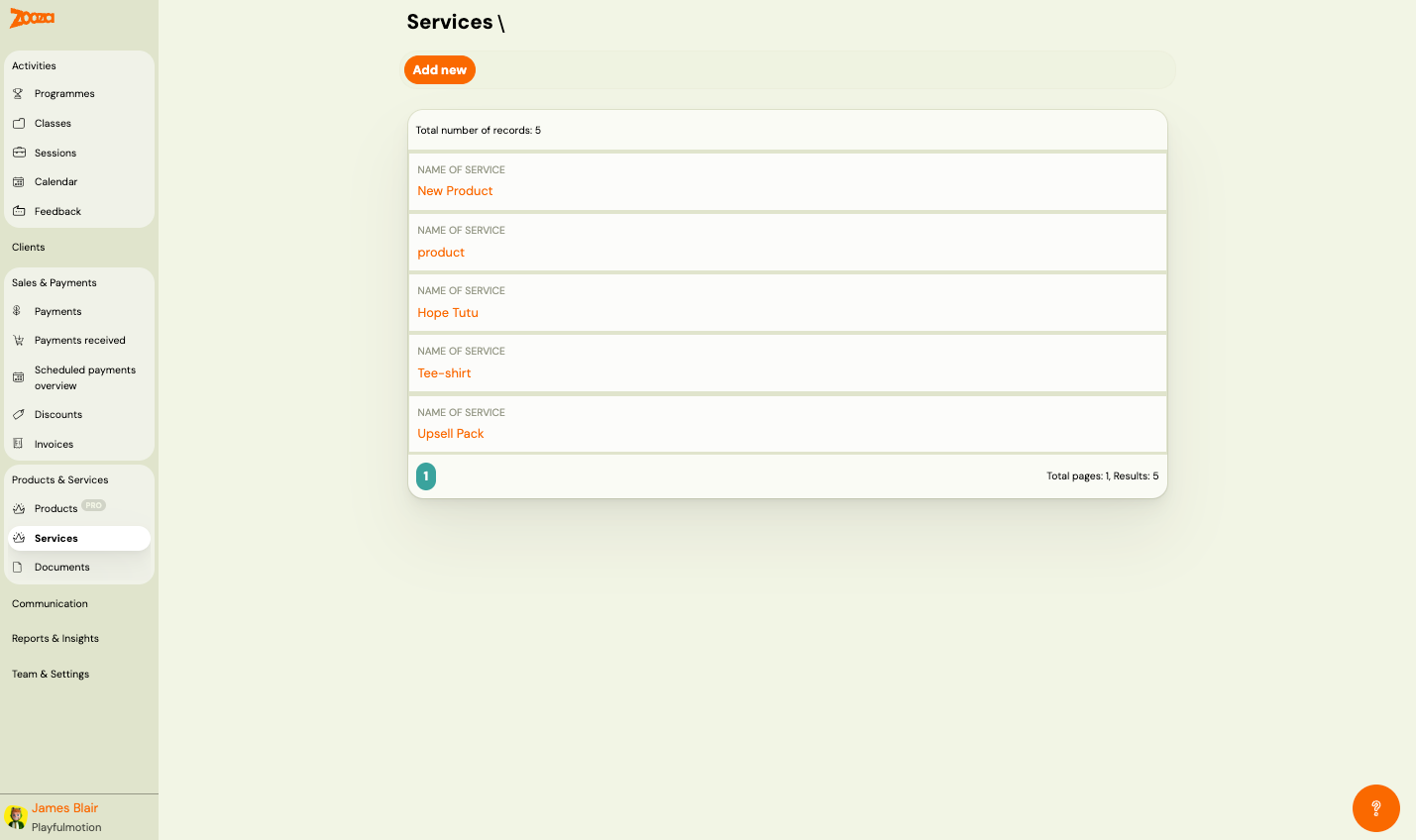Open the Clients section
The width and height of the screenshot is (1416, 840).
[x=28, y=247]
